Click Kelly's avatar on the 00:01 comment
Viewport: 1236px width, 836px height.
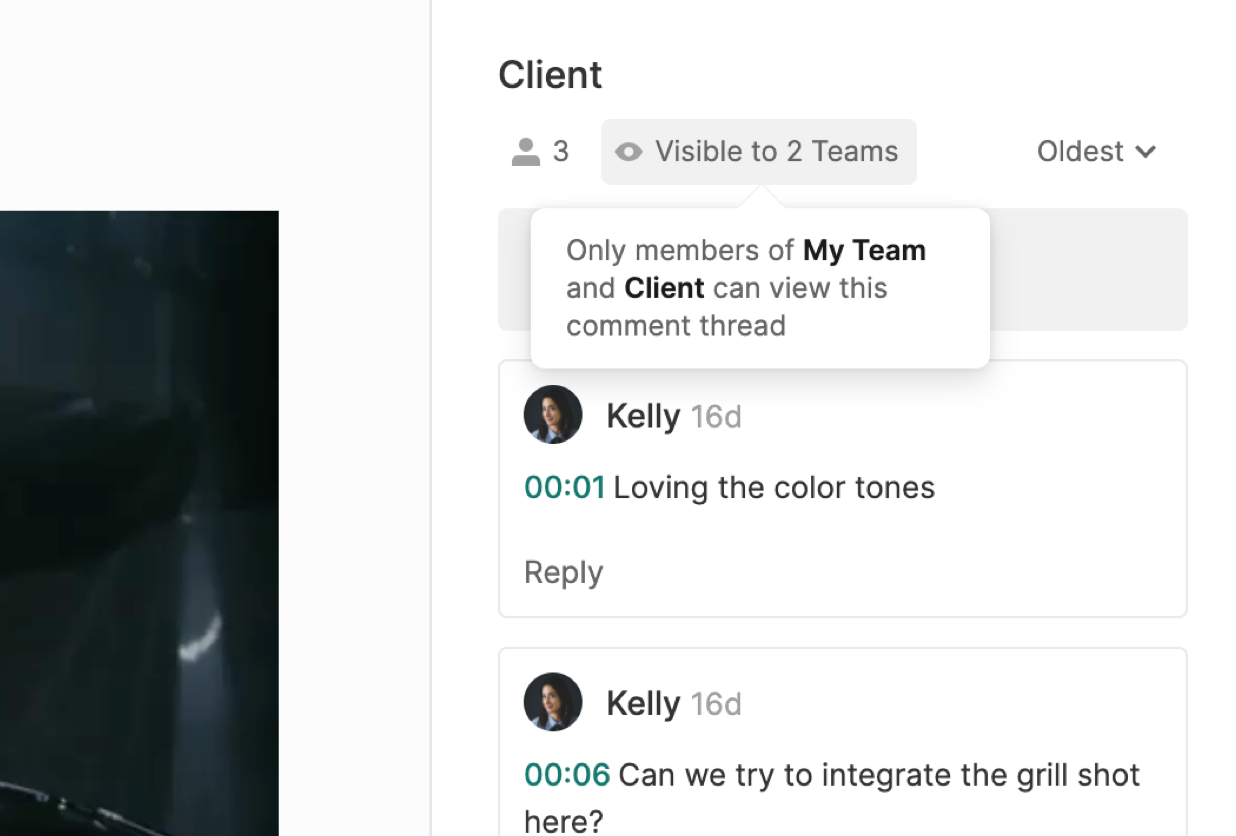tap(553, 414)
